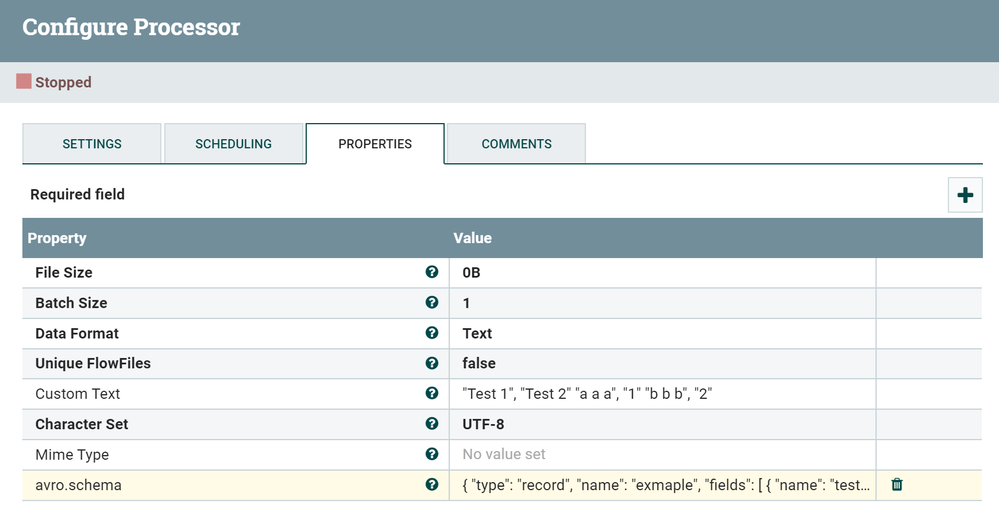Select the Data Format property name

(x=77, y=333)
